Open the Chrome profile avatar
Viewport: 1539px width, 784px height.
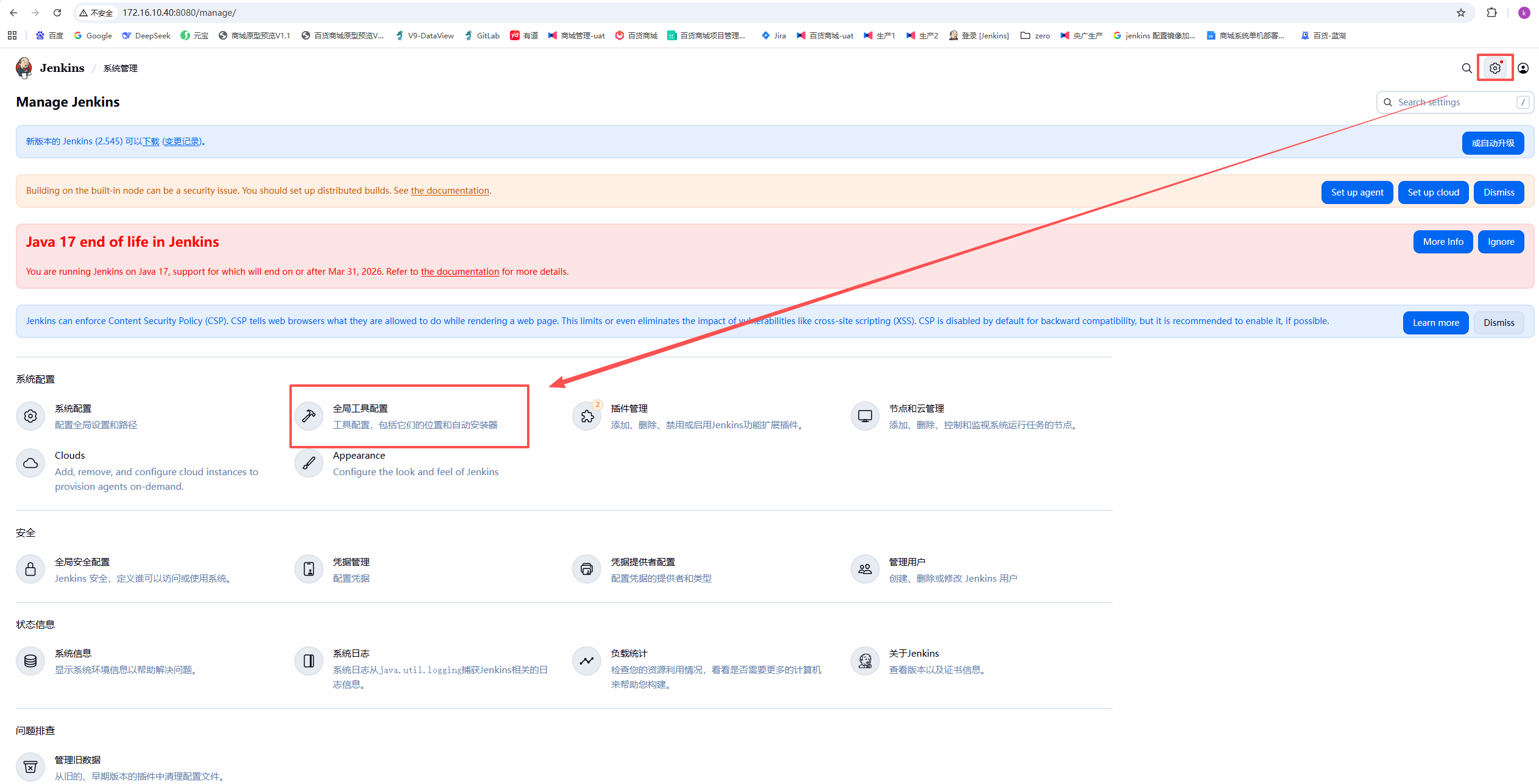click(x=1524, y=13)
